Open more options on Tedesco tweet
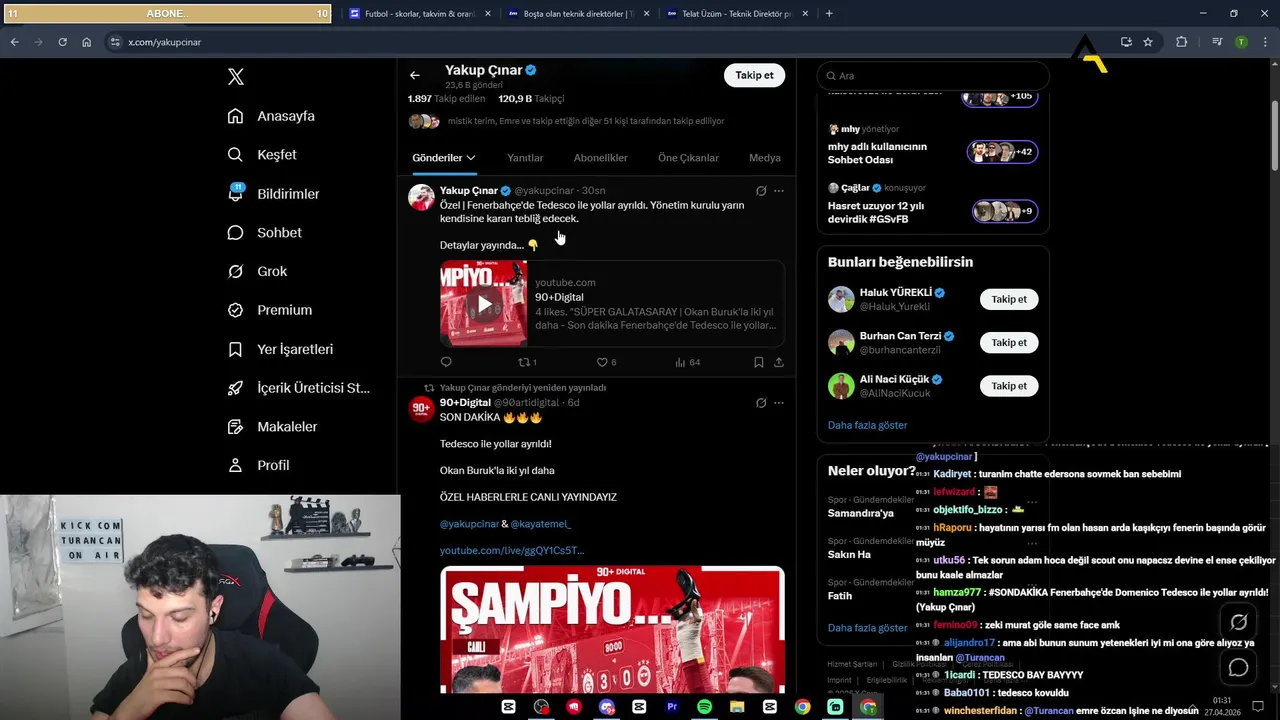Image resolution: width=1280 pixels, height=720 pixels. (x=779, y=191)
